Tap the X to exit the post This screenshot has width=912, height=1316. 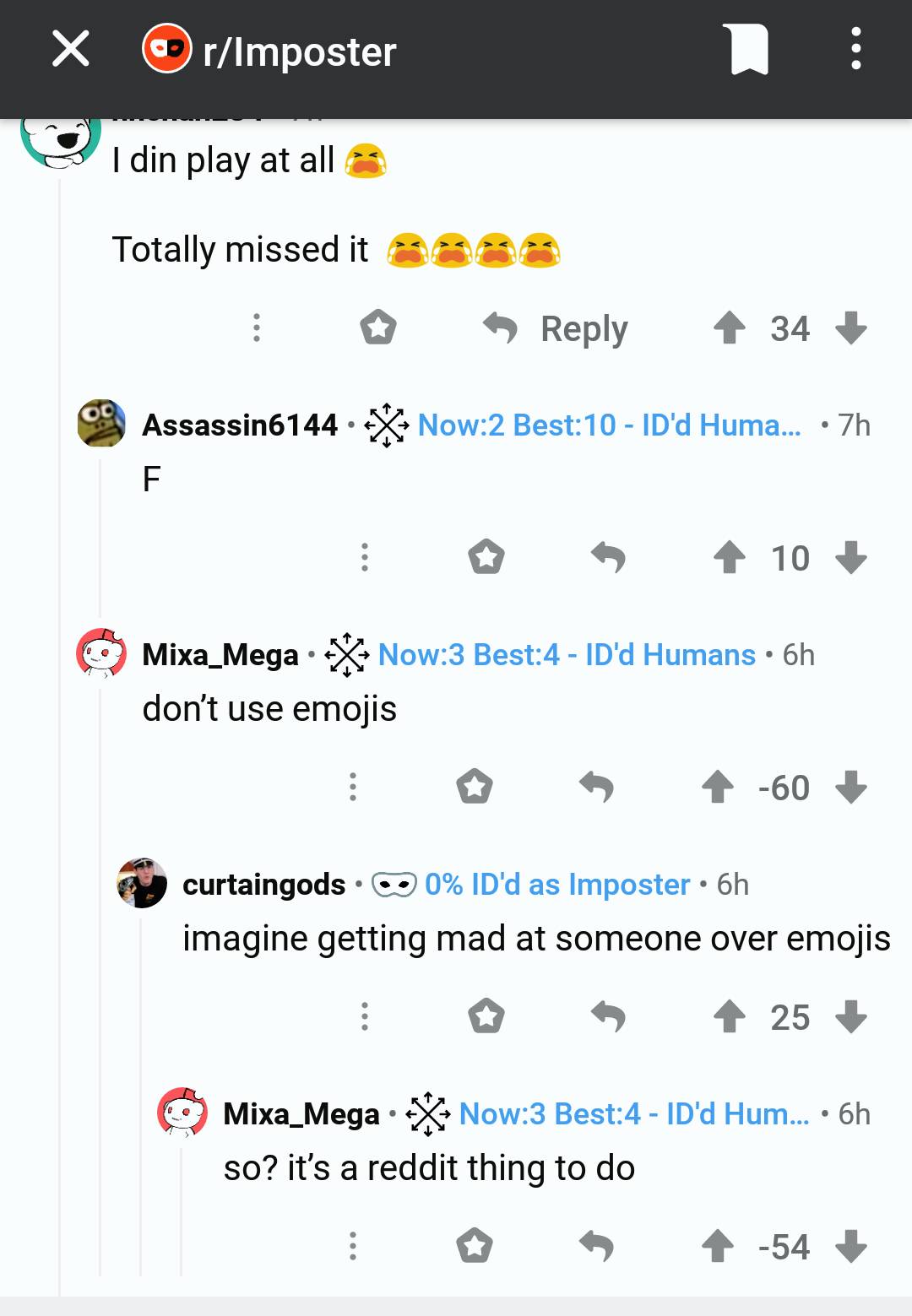pos(70,48)
